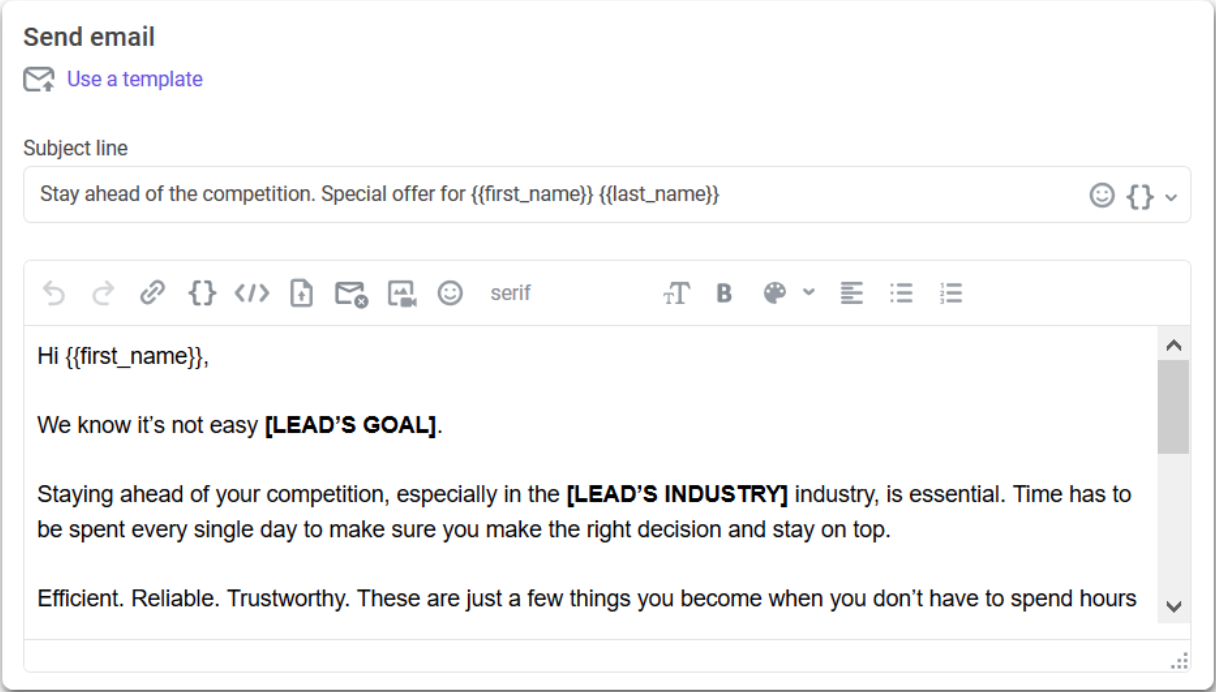Click the text alignment control
Viewport: 1216px width, 692px height.
click(x=851, y=293)
